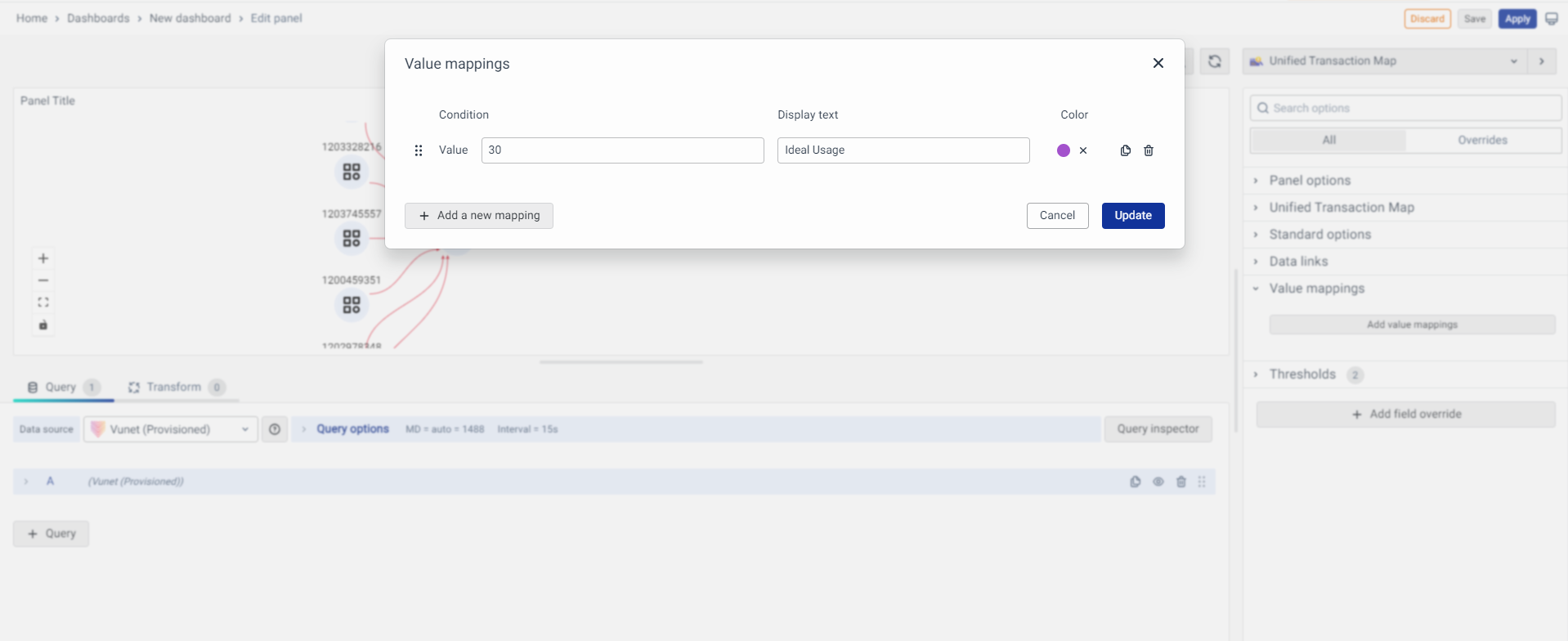
Task: Clear the purple mapping color
Action: [x=1082, y=150]
